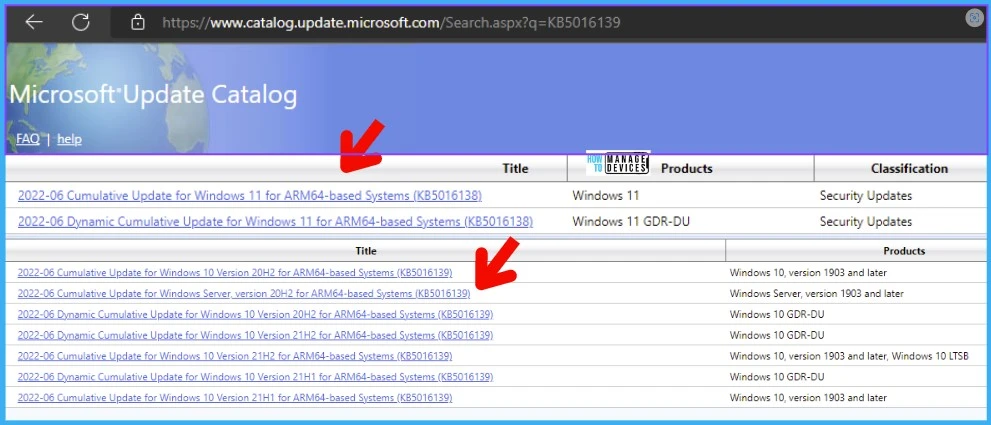This screenshot has height=425, width=991.
Task: Reload the page with refresh icon
Action: point(81,22)
